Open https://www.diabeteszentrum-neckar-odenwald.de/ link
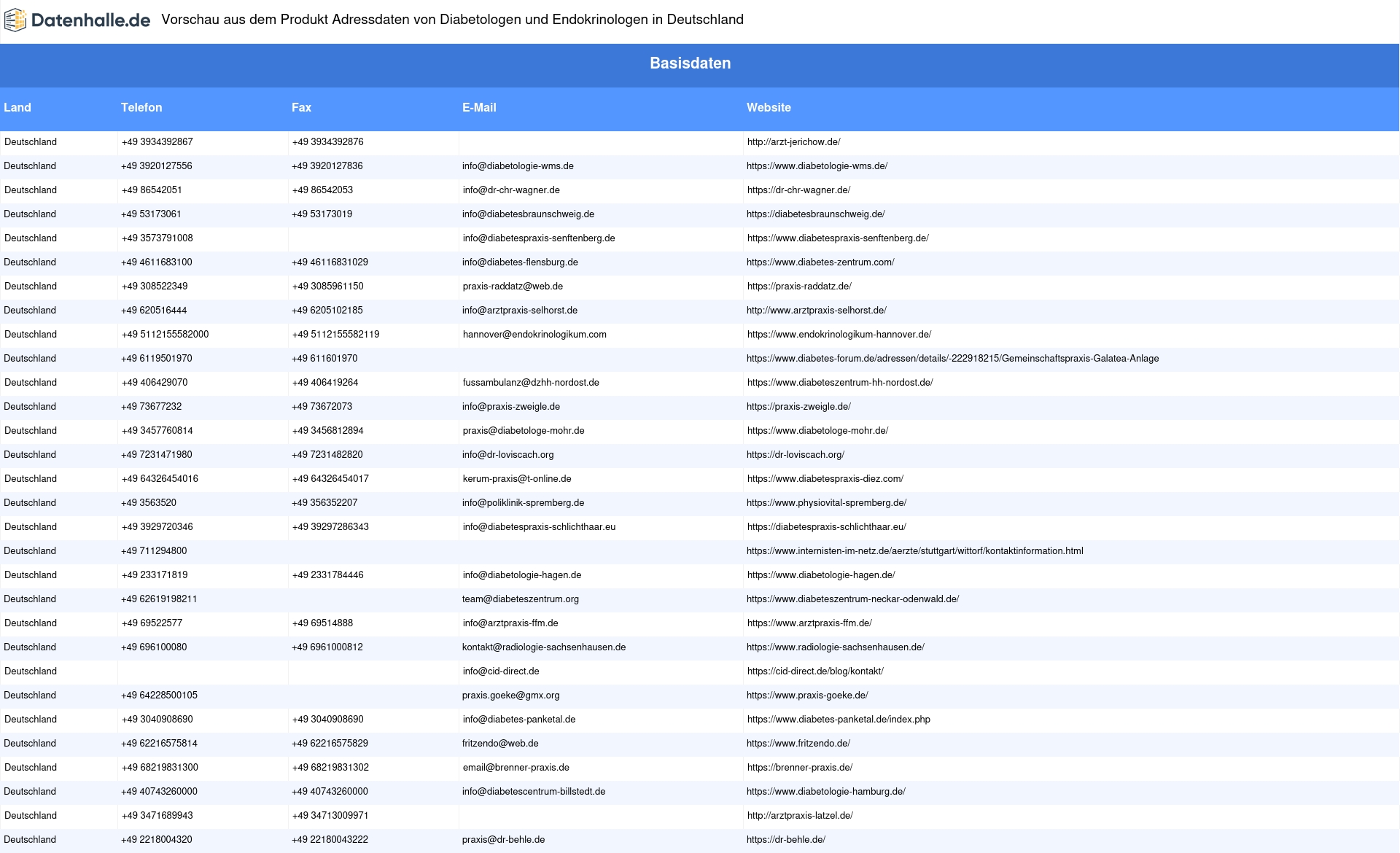This screenshot has width=1400, height=853. pos(852,599)
